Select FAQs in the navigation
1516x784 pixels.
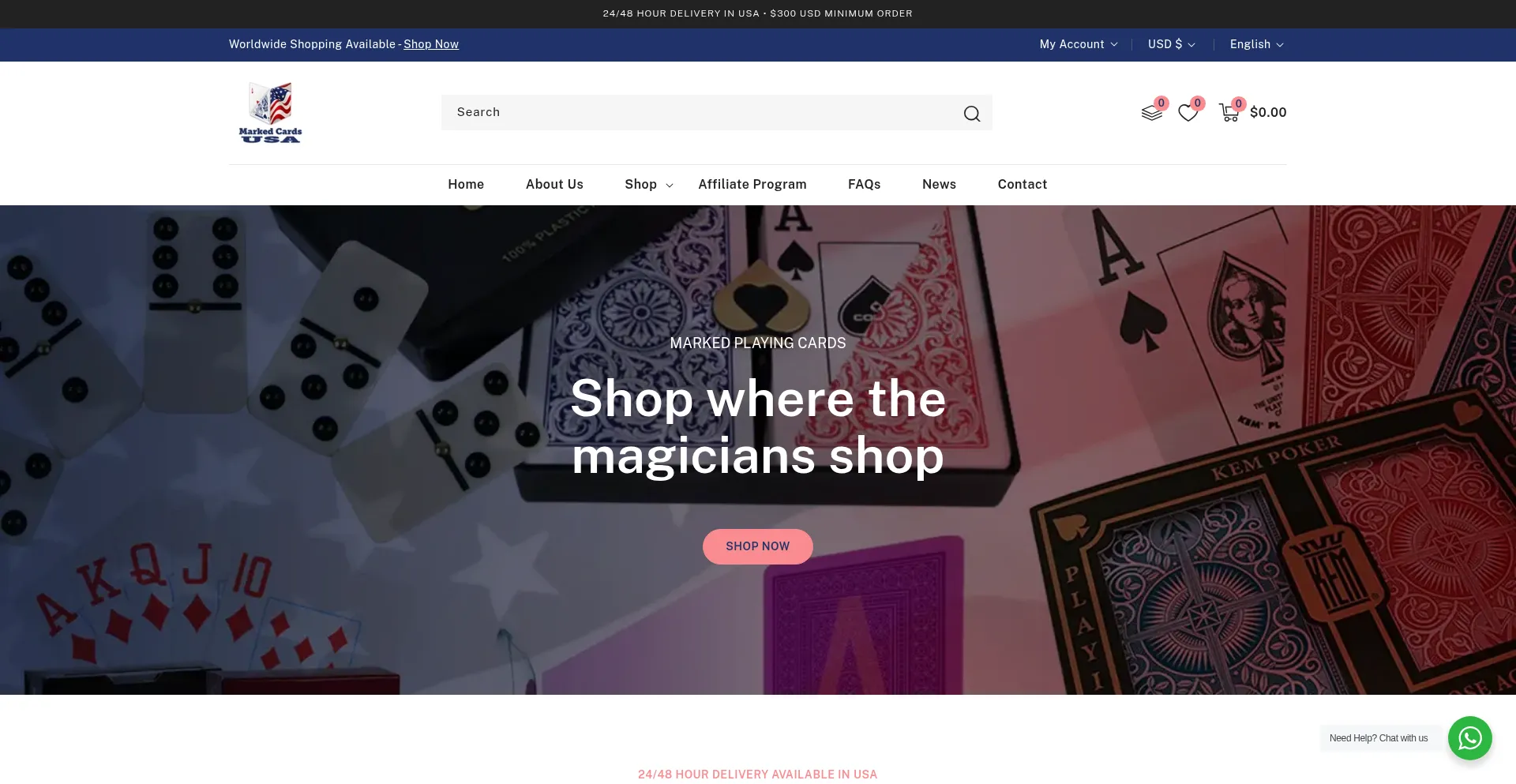pyautogui.click(x=864, y=184)
